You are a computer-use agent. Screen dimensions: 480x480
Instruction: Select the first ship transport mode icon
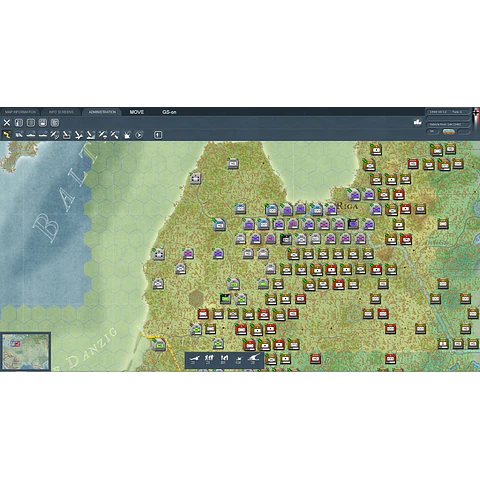(x=31, y=135)
